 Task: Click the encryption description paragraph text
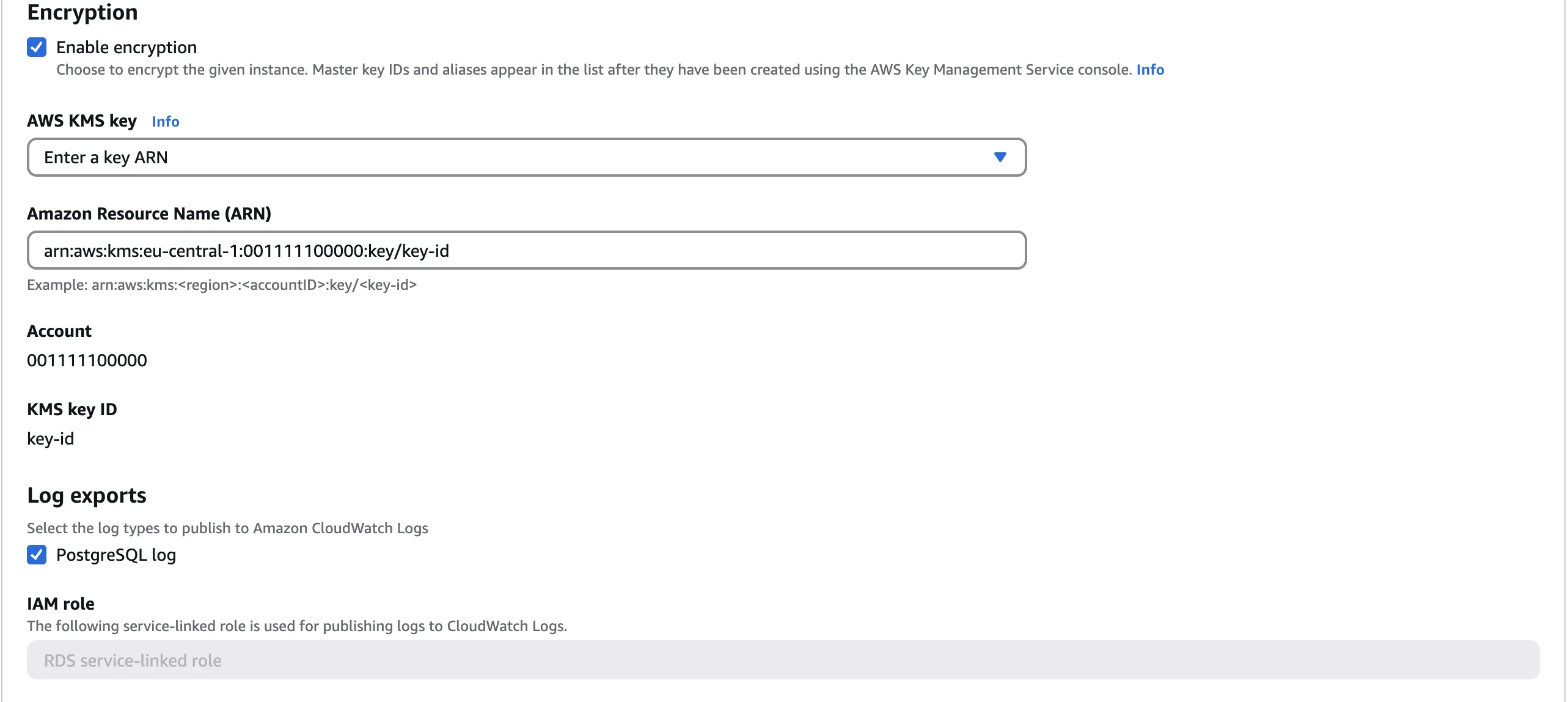click(x=593, y=70)
